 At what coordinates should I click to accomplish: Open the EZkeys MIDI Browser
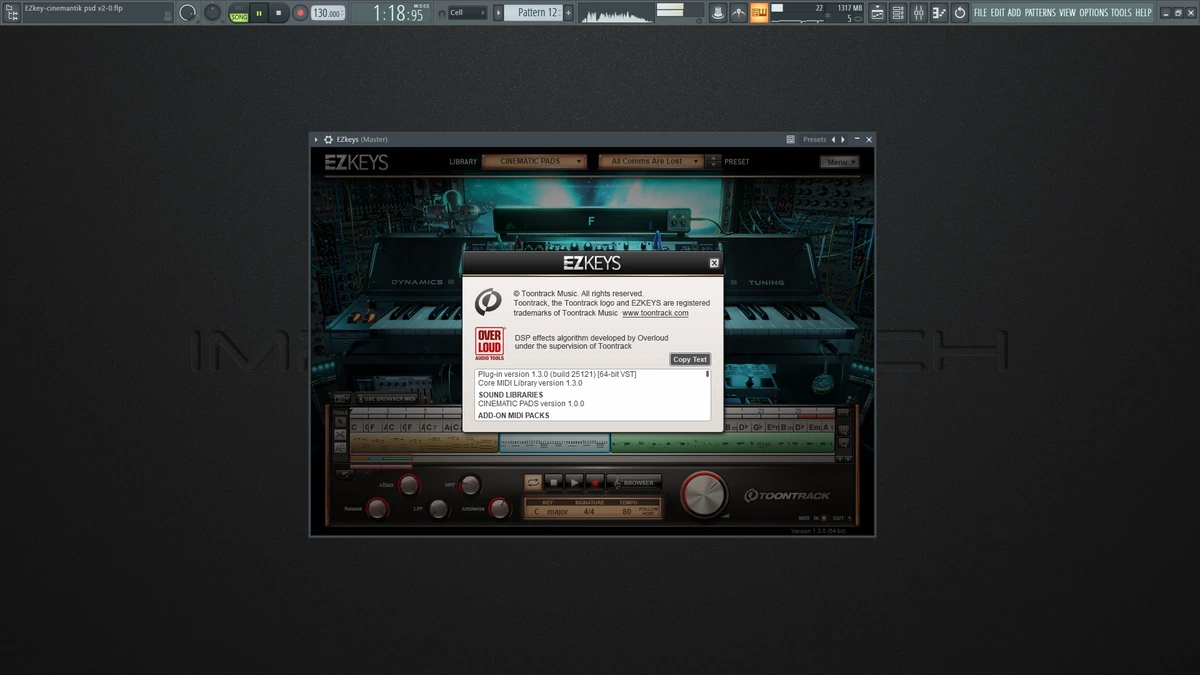click(x=634, y=482)
